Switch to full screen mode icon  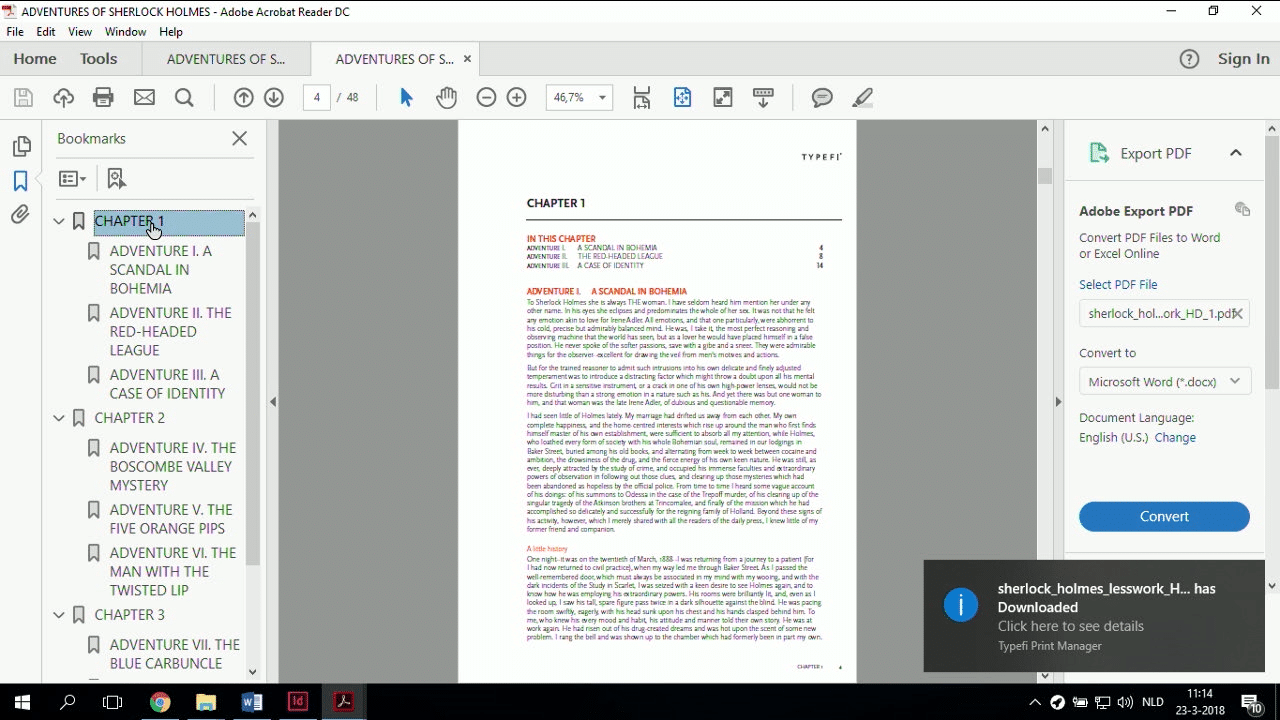coord(722,97)
